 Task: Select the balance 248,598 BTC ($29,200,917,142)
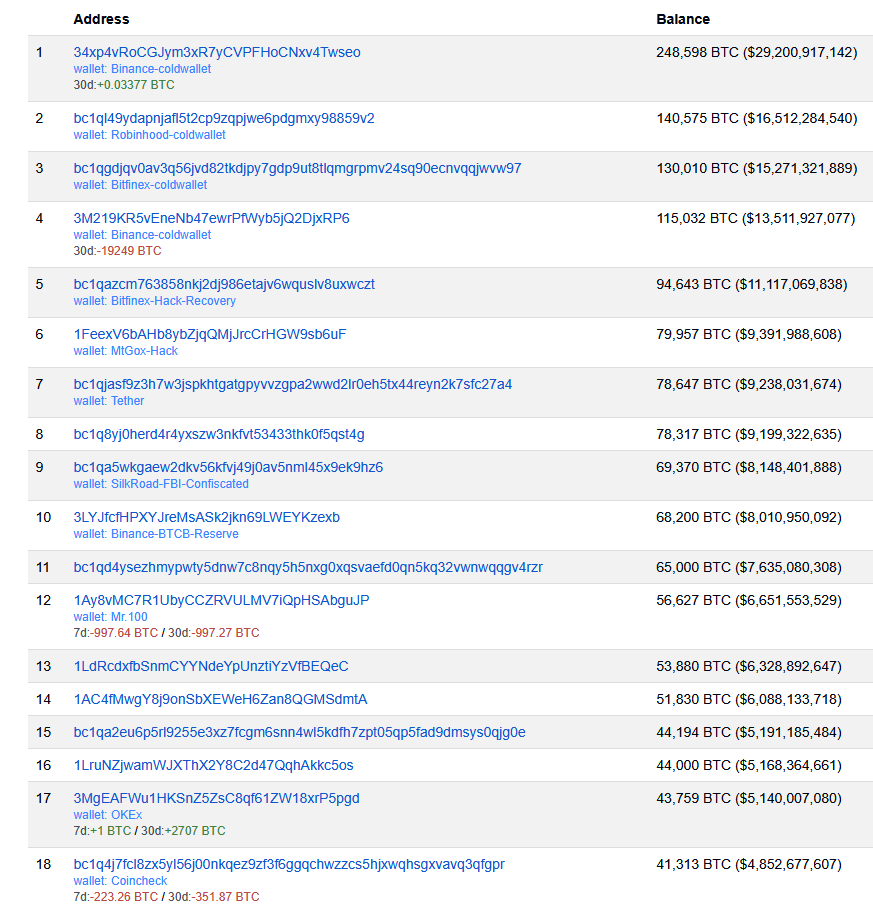(757, 52)
